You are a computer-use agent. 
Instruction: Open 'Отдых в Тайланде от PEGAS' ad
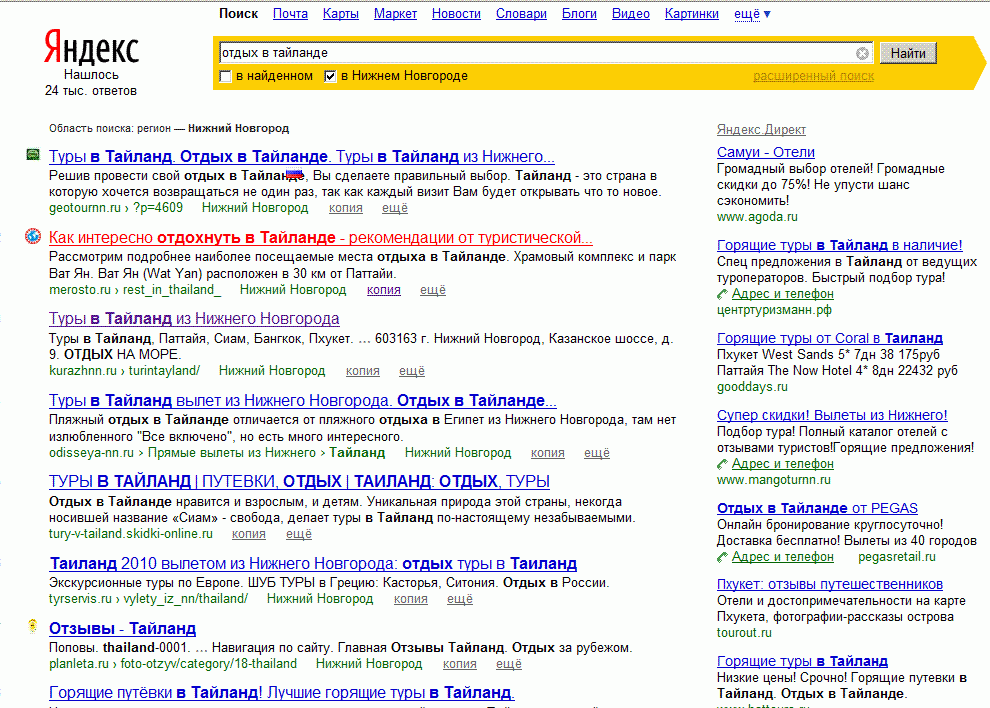point(817,508)
